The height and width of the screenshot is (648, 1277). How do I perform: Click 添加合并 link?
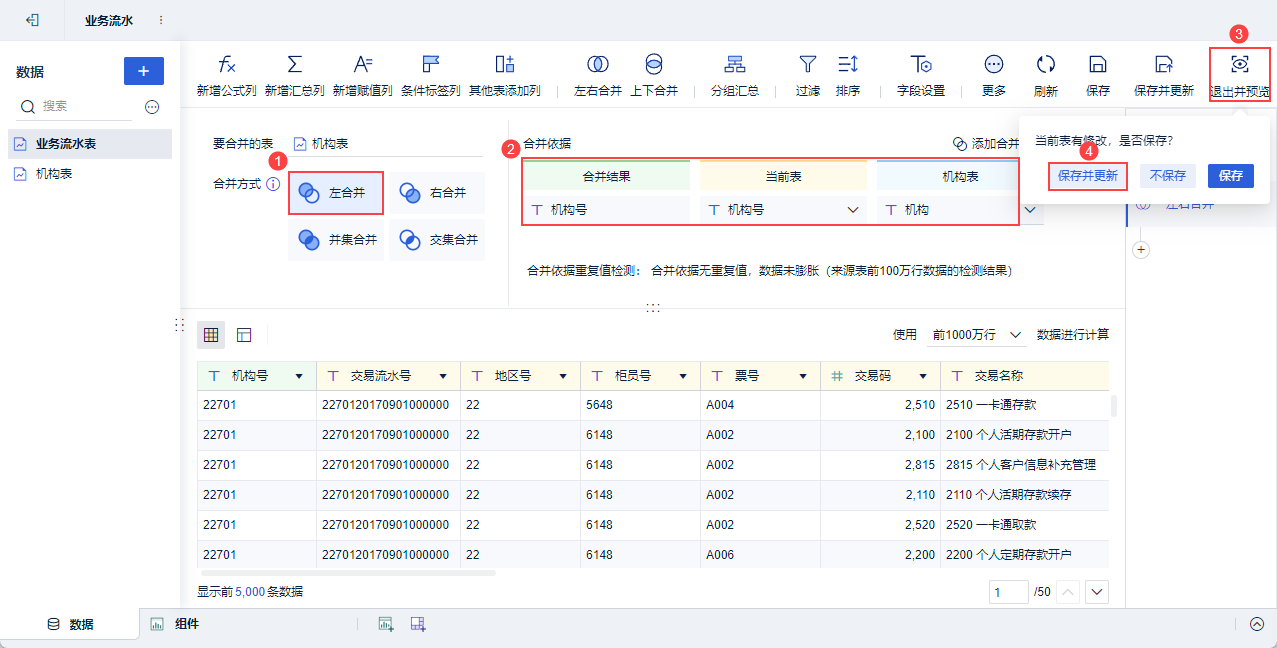pyautogui.click(x=985, y=144)
